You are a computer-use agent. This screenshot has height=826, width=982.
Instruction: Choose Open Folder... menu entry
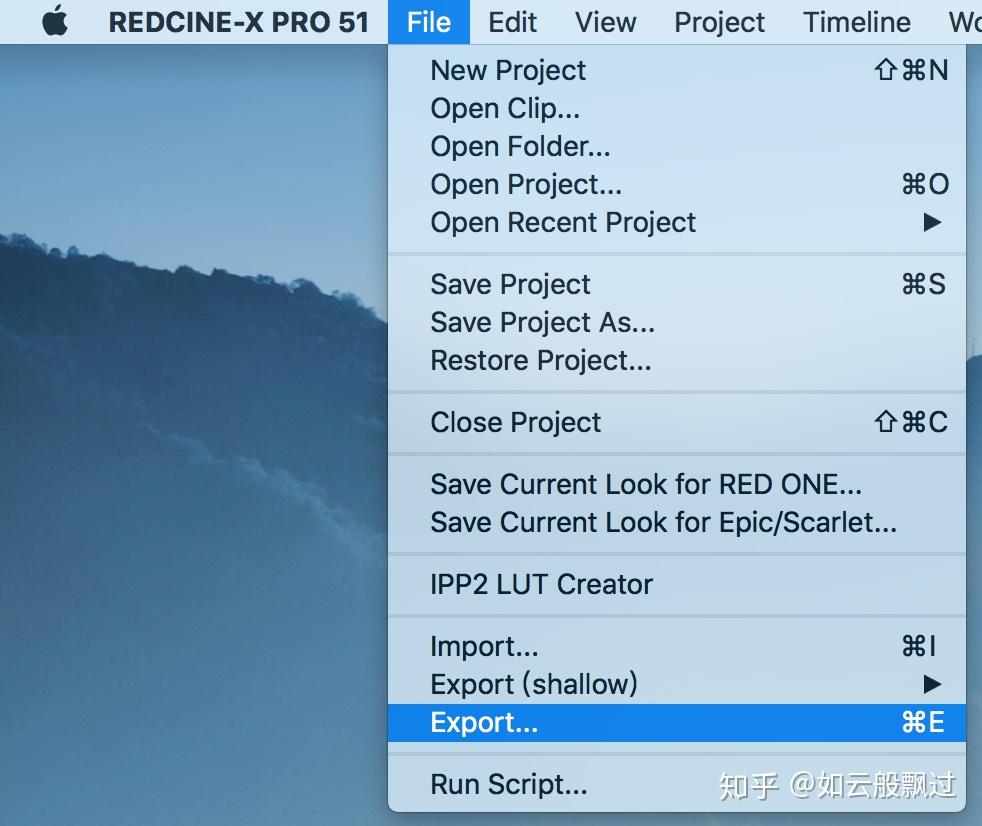click(520, 146)
